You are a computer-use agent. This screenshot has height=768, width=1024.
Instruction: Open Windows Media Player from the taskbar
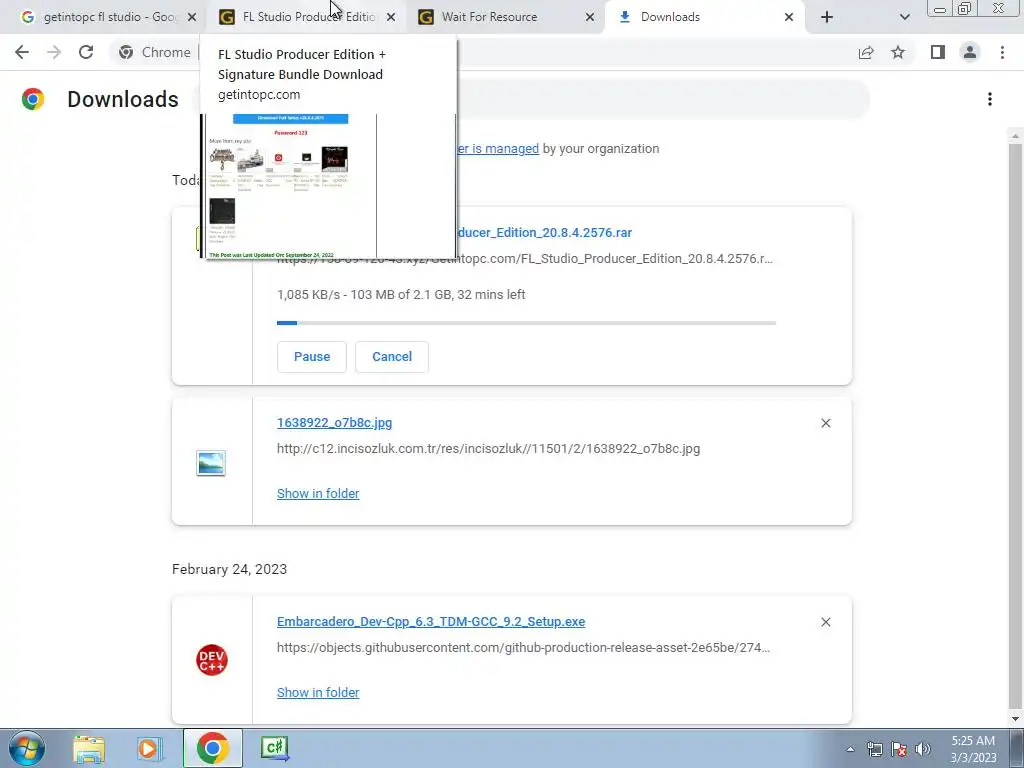pyautogui.click(x=149, y=748)
